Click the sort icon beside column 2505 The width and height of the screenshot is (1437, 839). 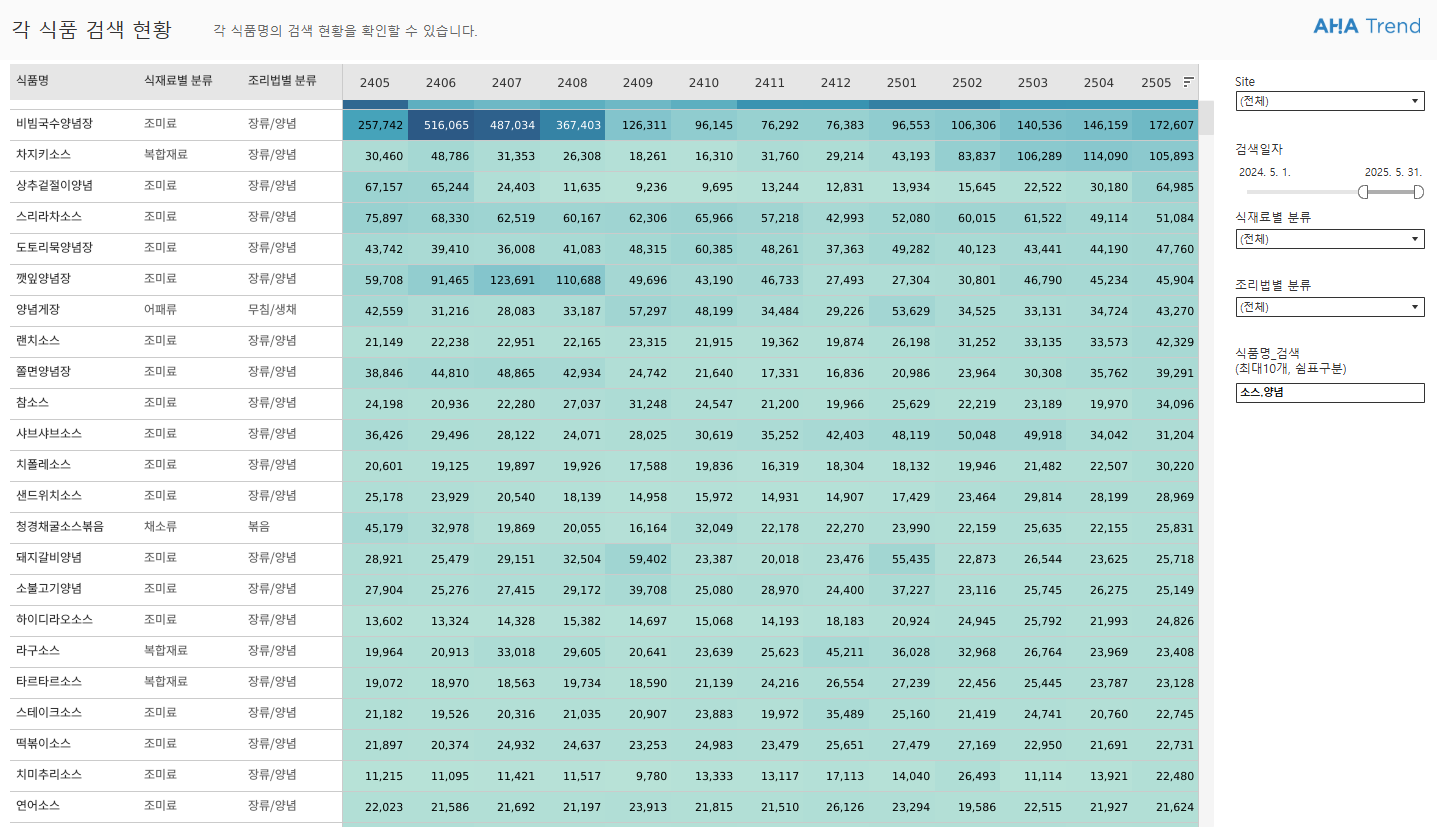1188,82
